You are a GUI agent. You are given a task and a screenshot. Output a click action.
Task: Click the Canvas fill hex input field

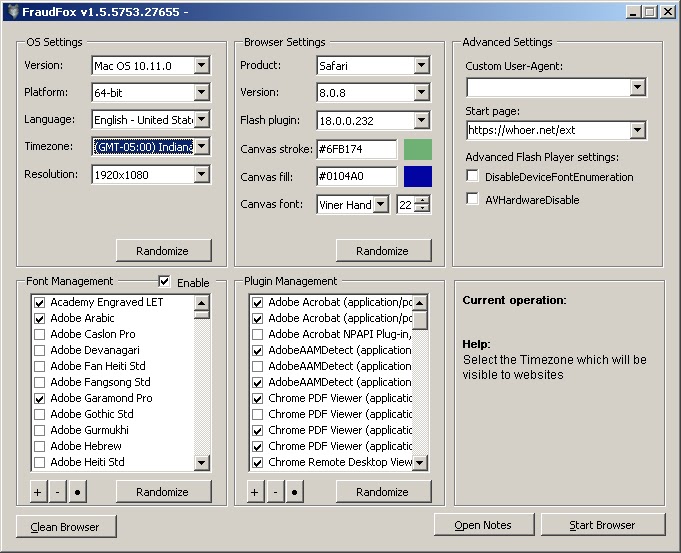[x=357, y=176]
